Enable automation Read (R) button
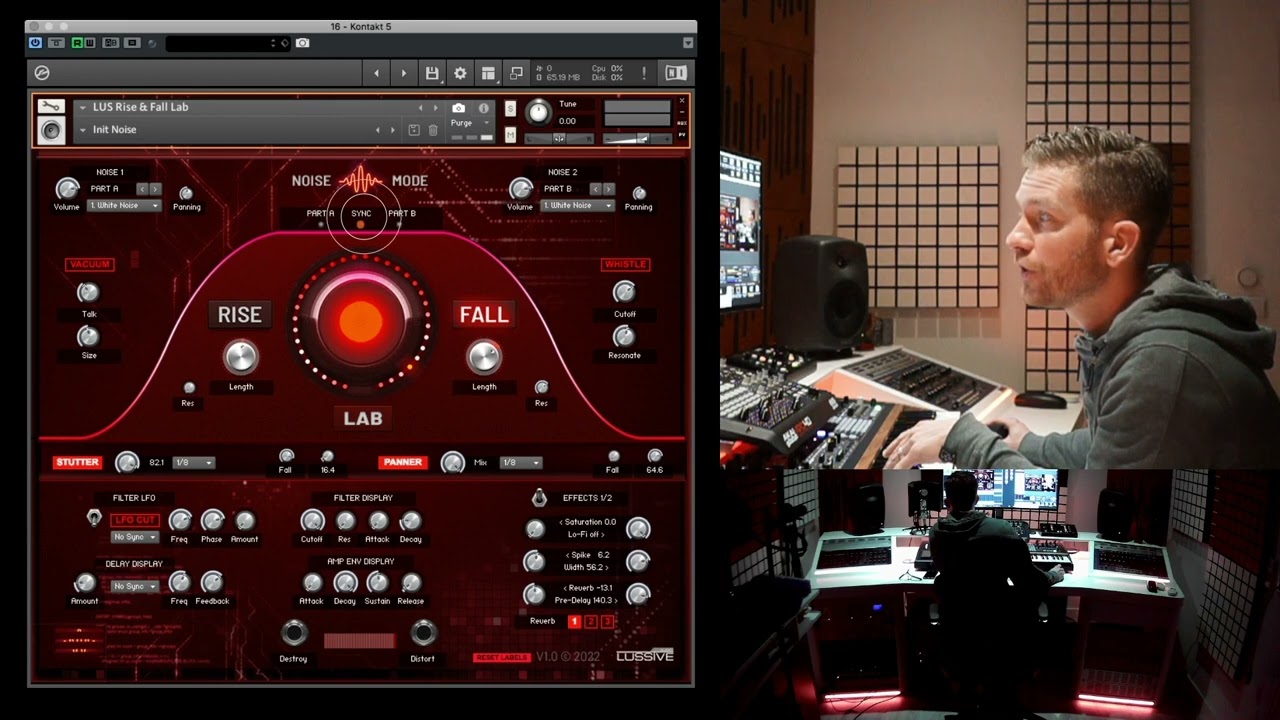This screenshot has width=1280, height=720. pyautogui.click(x=78, y=43)
